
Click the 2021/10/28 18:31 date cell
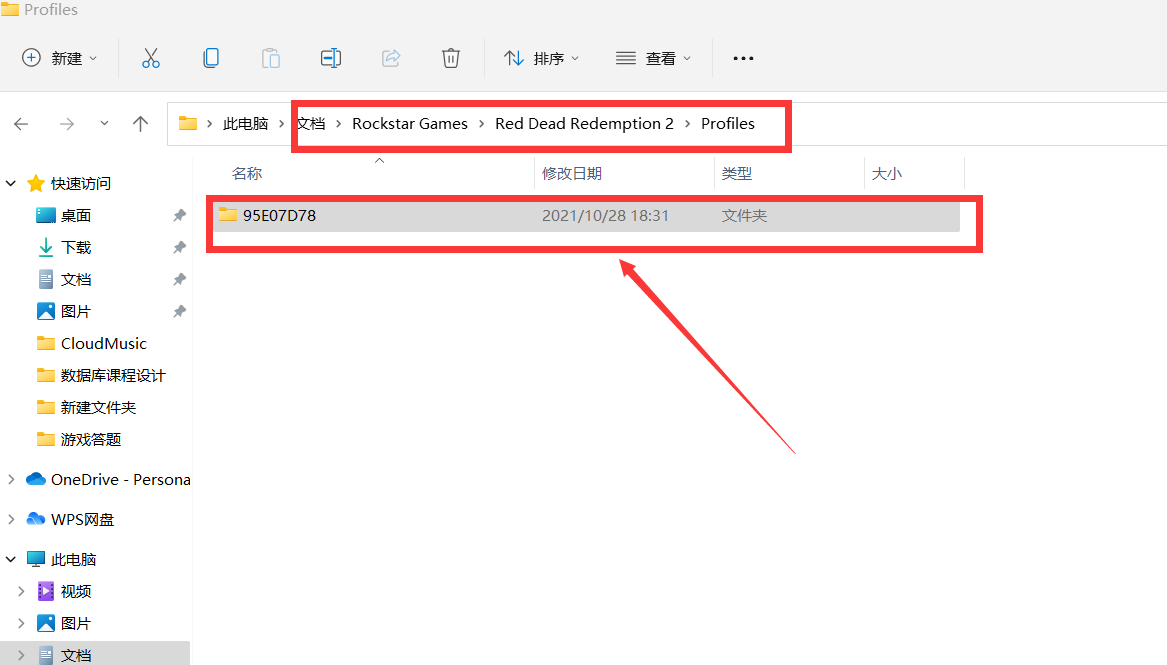click(605, 216)
